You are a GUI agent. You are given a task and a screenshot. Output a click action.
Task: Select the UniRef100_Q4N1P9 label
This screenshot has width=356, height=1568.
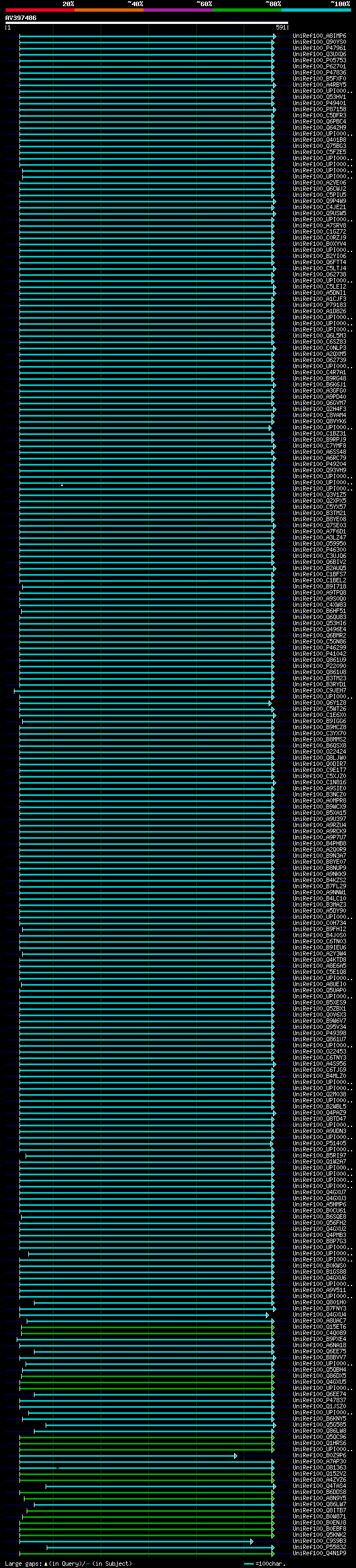tap(319, 1554)
